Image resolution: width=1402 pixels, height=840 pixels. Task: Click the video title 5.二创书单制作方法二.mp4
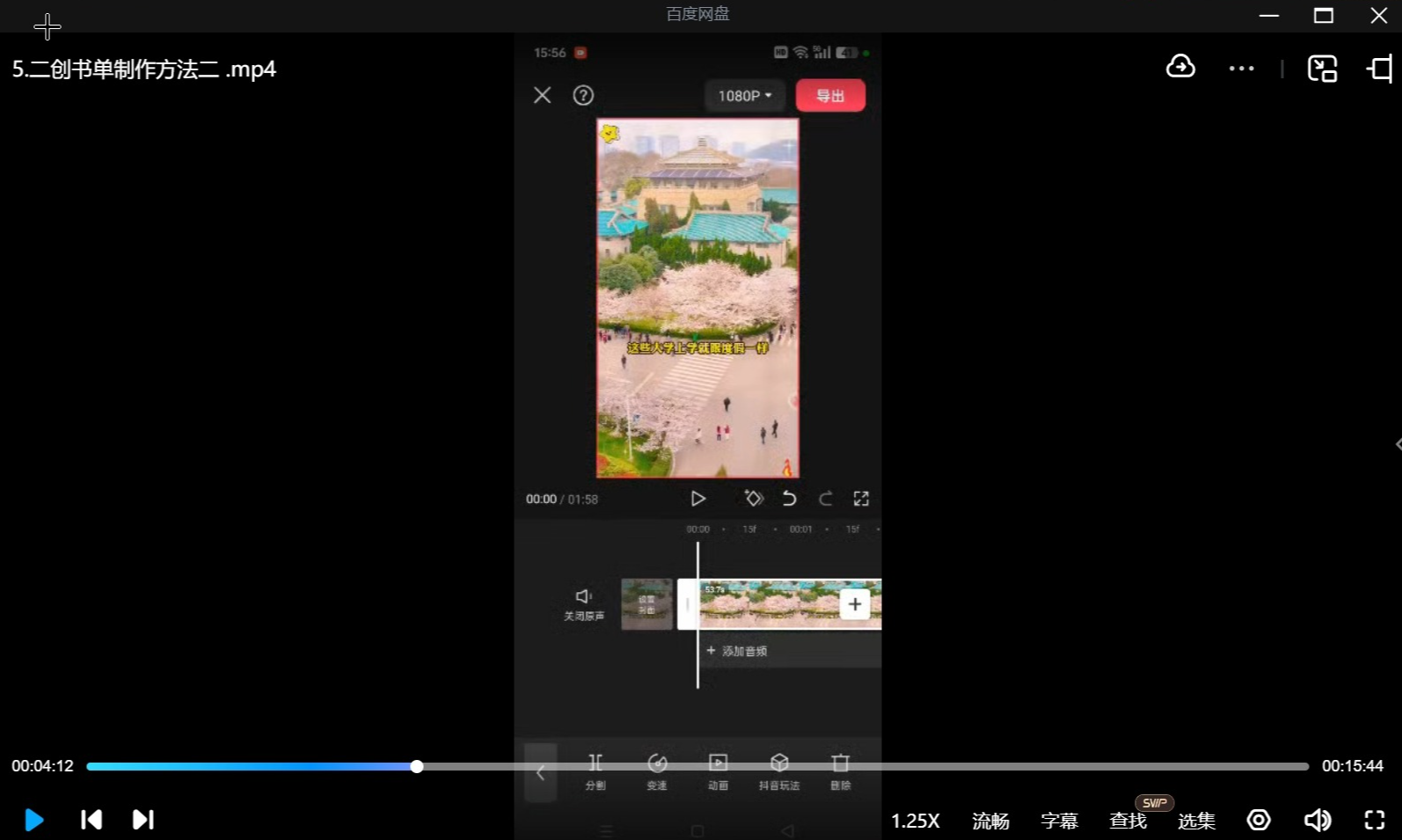point(144,69)
